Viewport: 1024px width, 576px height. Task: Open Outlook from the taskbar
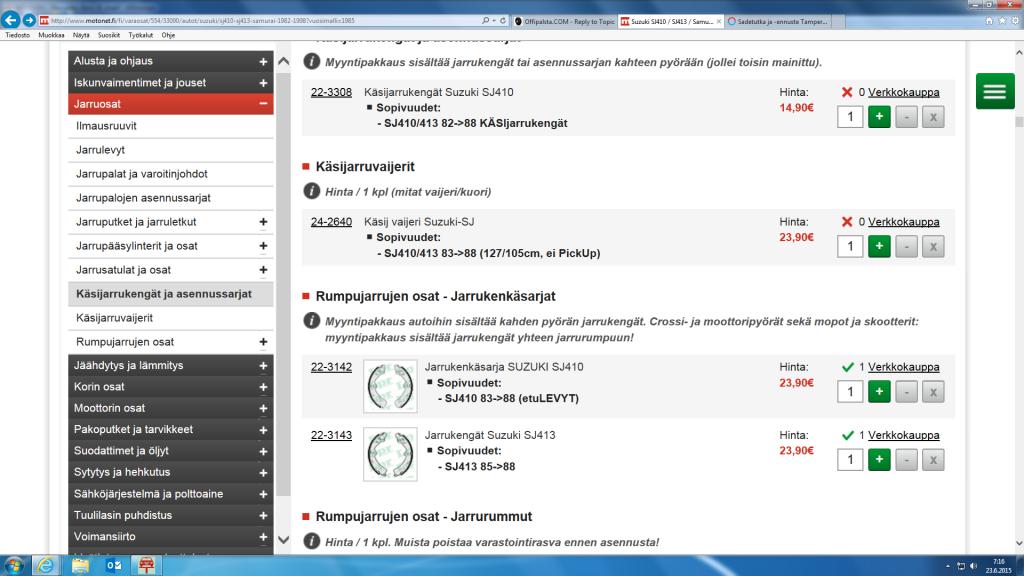[113, 566]
